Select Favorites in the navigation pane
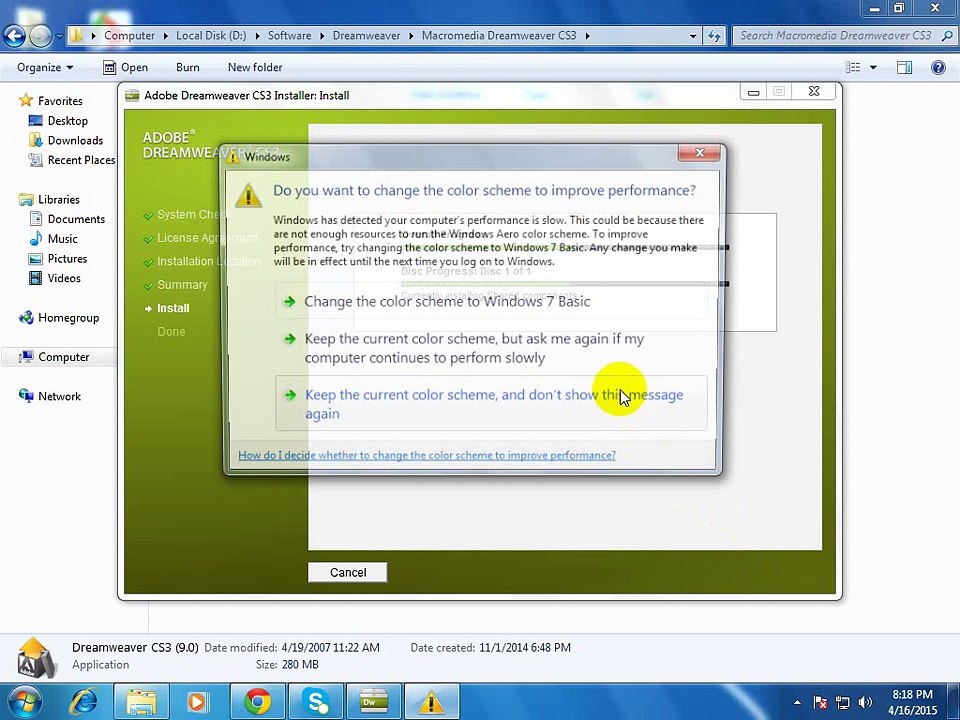 click(60, 100)
